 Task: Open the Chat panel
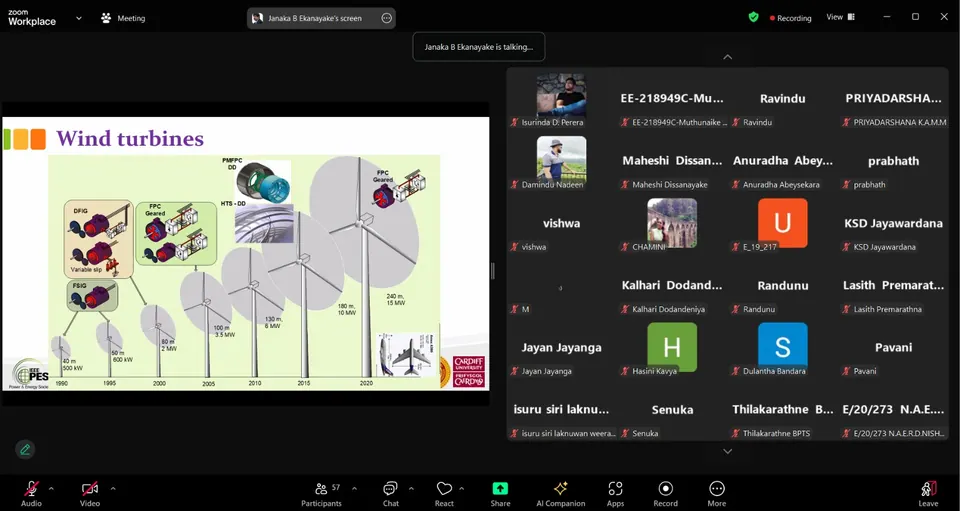[x=391, y=493]
